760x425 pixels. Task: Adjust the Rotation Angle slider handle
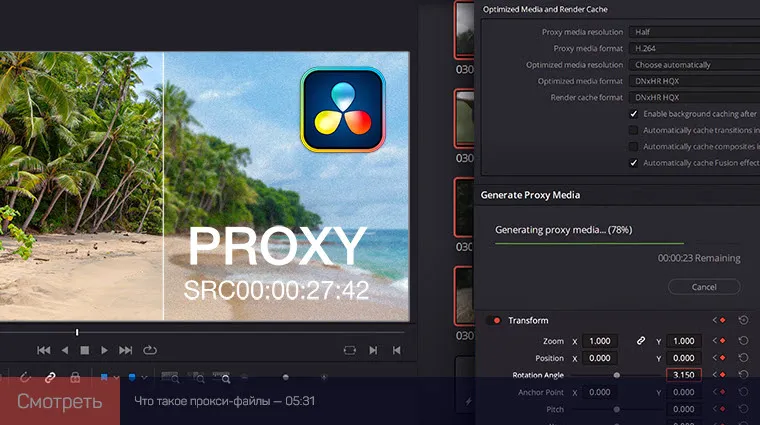tap(617, 375)
